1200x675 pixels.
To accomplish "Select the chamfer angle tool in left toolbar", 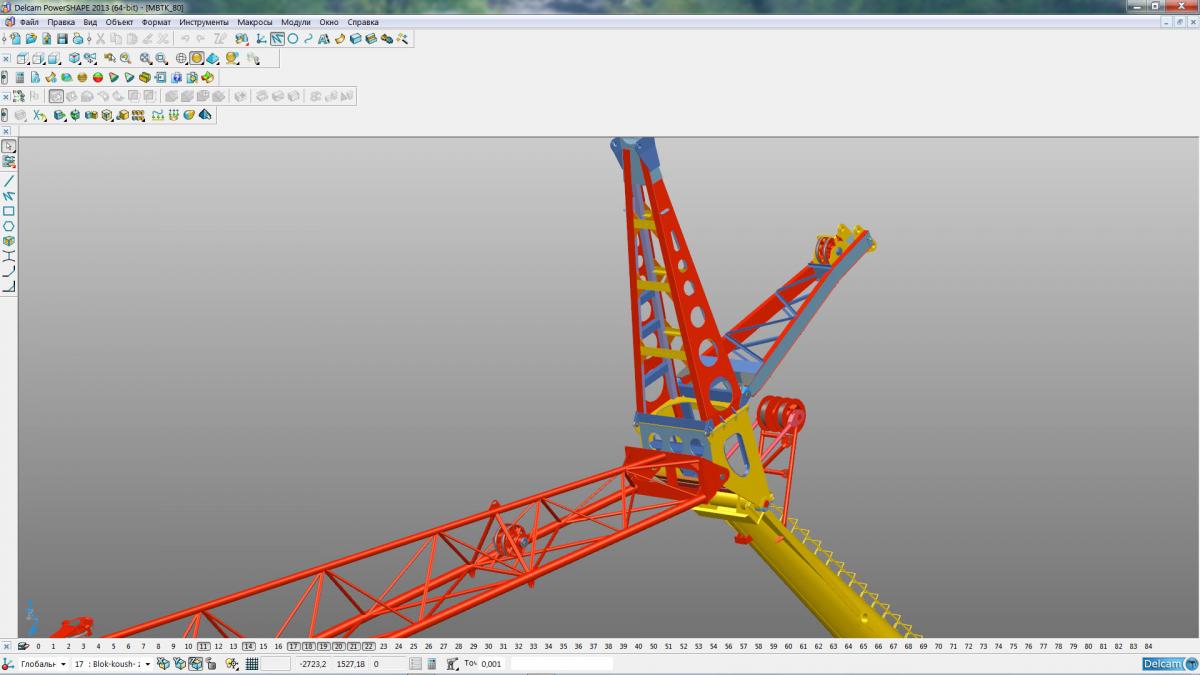I will pos(9,287).
